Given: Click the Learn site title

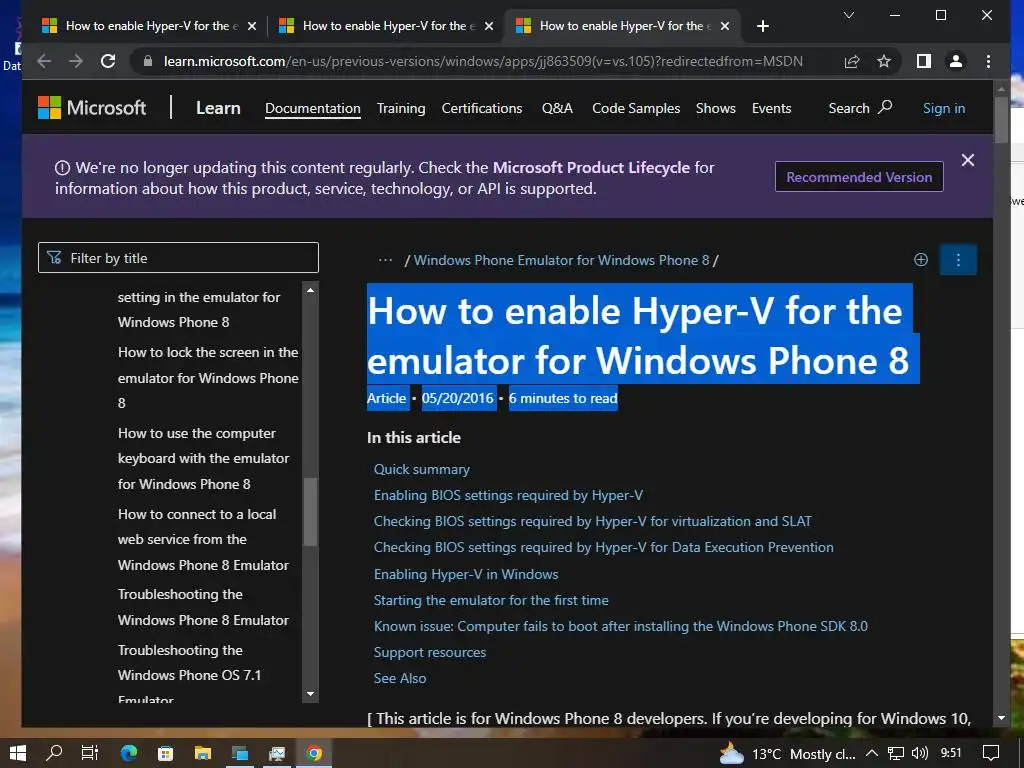Looking at the screenshot, I should (218, 108).
